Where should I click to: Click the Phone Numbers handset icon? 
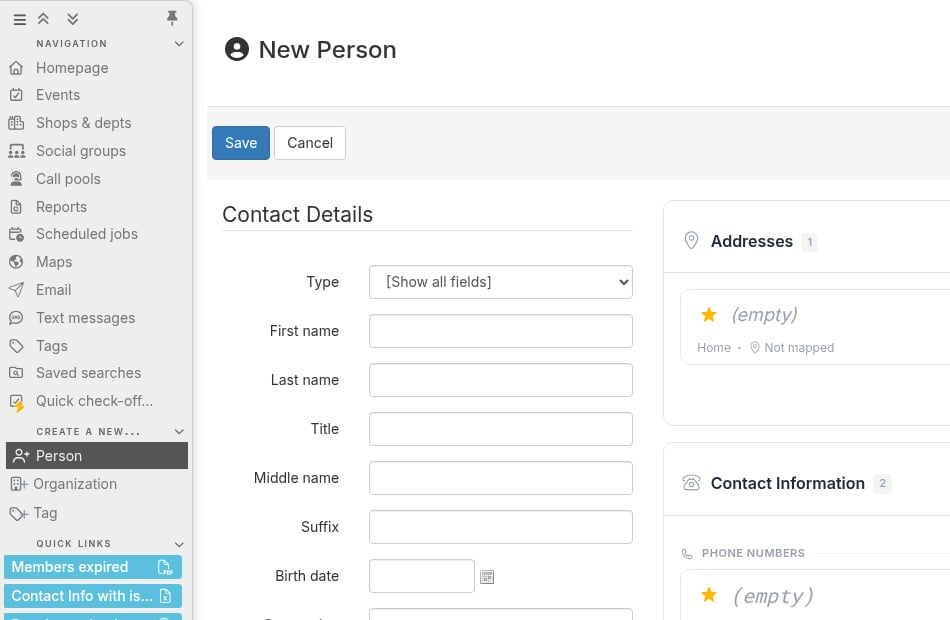point(687,553)
